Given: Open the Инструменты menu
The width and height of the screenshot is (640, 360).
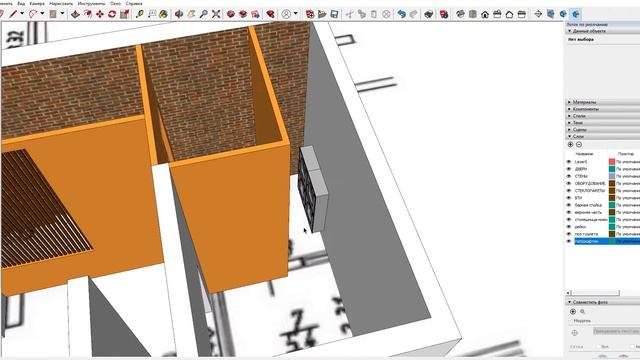Looking at the screenshot, I should coord(91,3).
